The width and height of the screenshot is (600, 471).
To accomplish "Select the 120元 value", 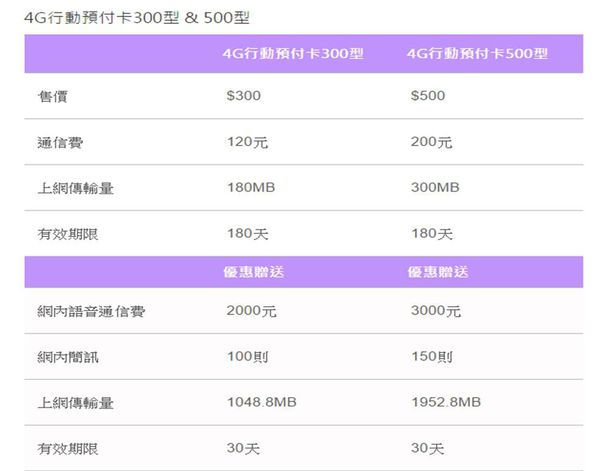I will click(248, 142).
